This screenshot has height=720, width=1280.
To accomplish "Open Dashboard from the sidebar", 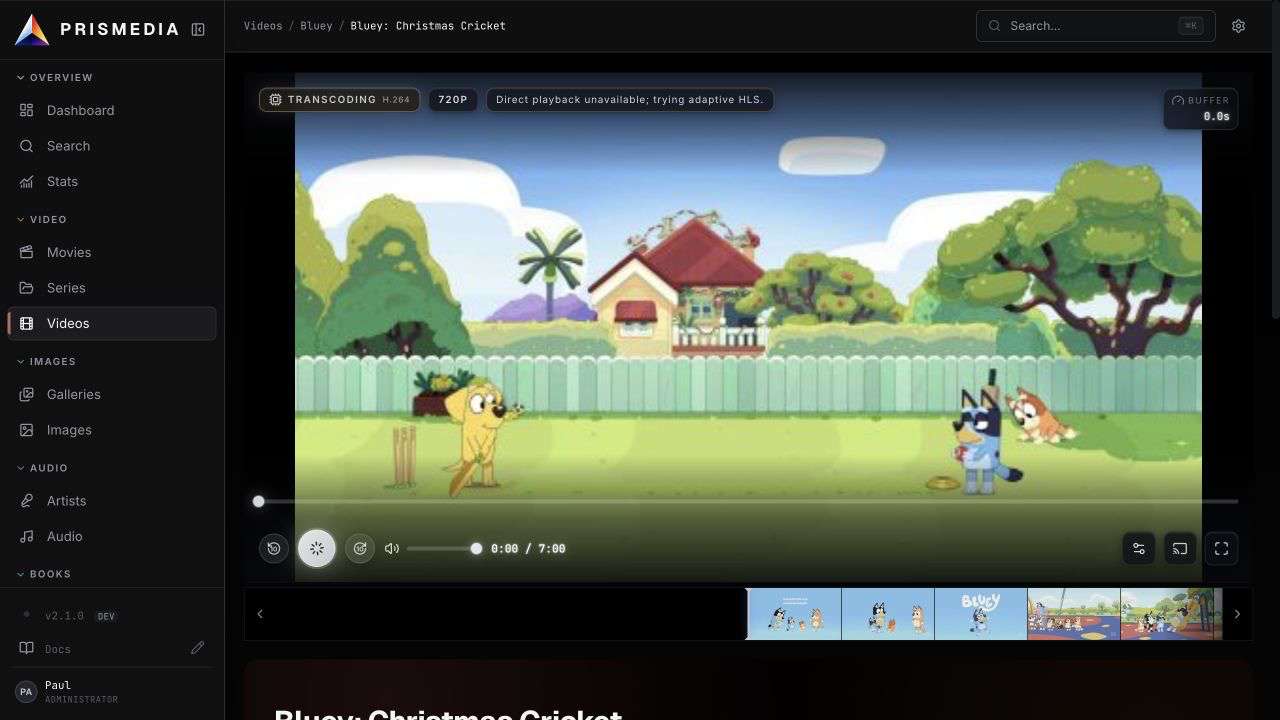I will [x=112, y=110].
